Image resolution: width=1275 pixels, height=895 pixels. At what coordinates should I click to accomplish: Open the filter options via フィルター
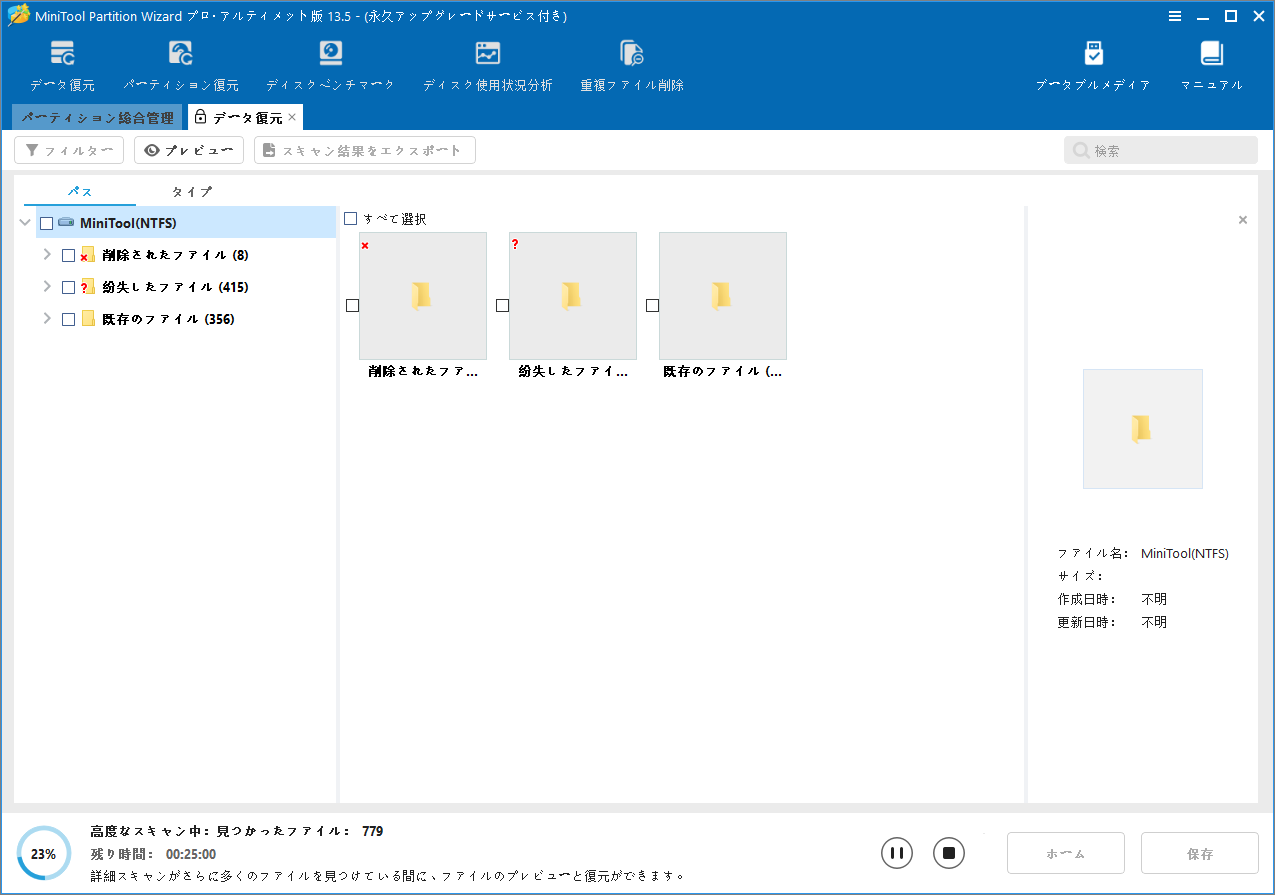pos(68,150)
